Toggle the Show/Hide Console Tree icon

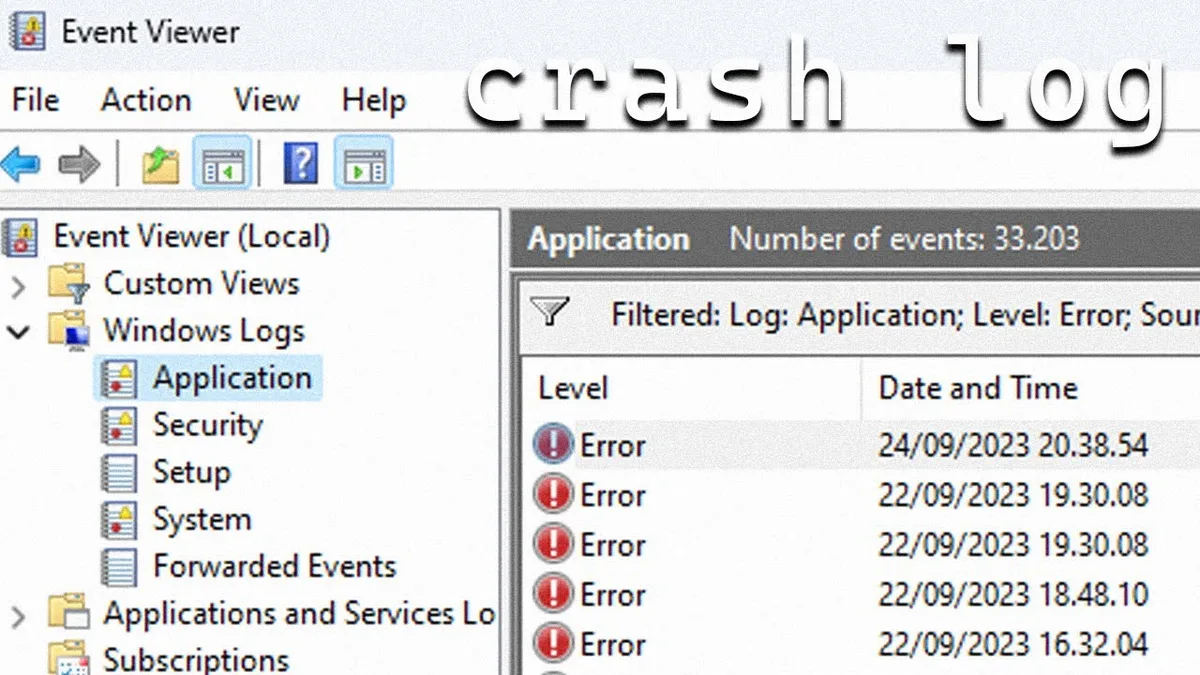pos(222,163)
